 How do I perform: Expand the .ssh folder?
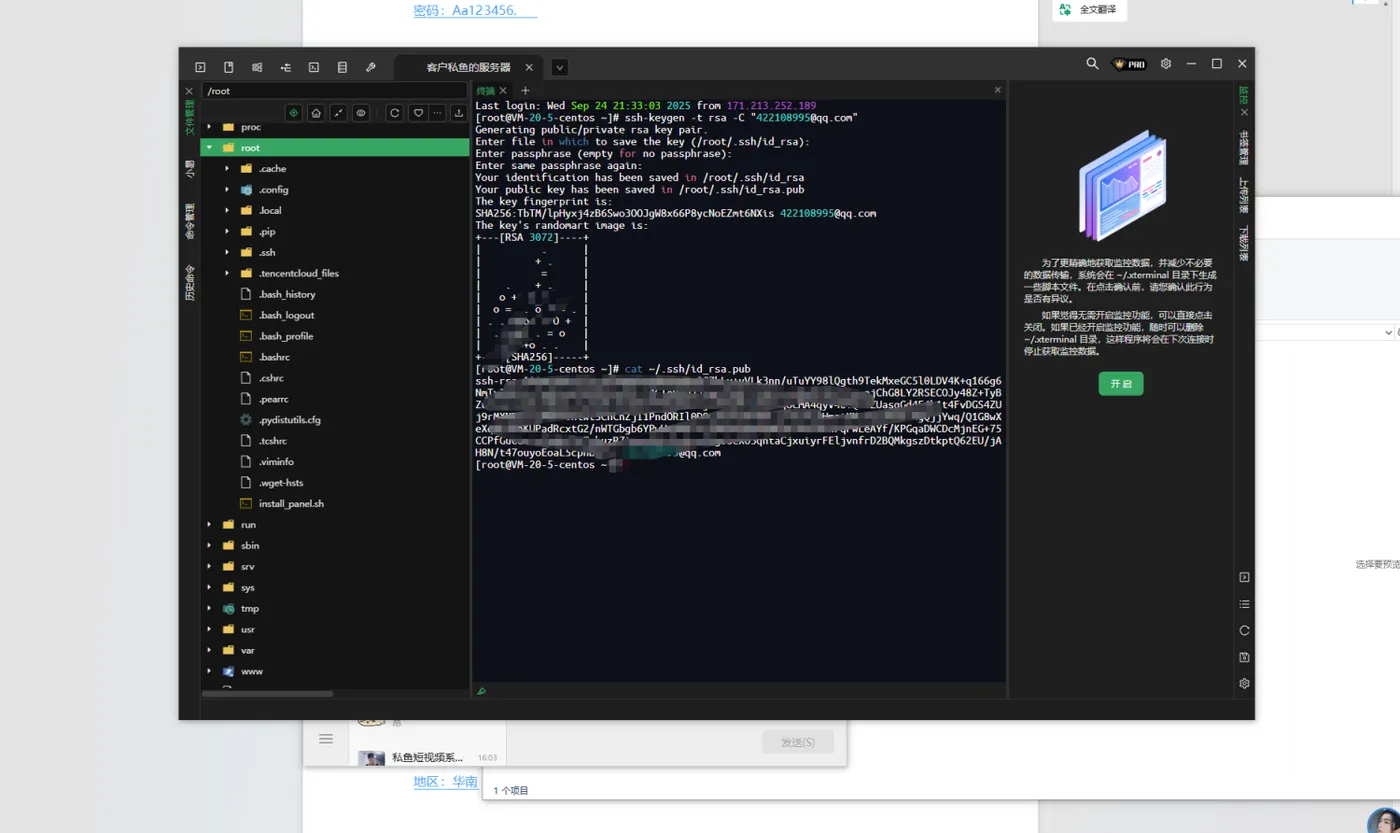(x=227, y=252)
